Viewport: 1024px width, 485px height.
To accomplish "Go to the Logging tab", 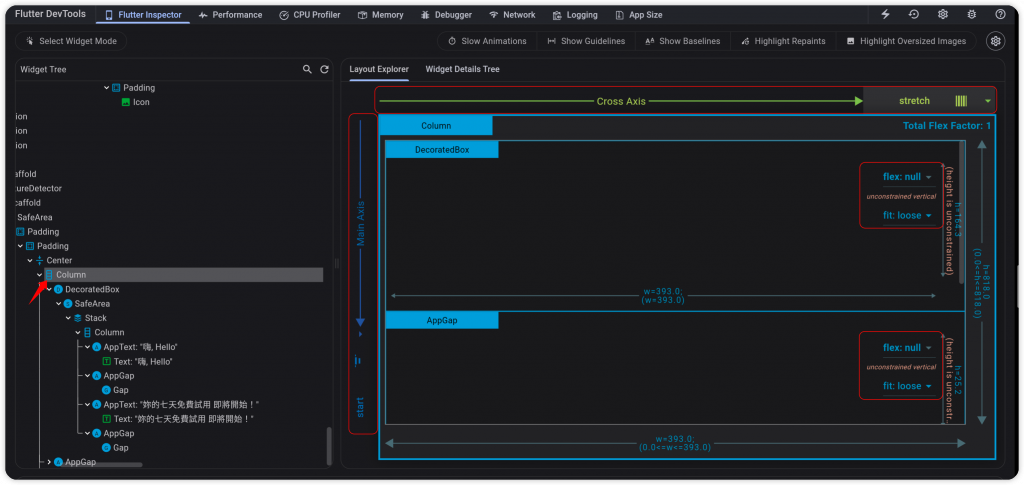I will tap(575, 14).
